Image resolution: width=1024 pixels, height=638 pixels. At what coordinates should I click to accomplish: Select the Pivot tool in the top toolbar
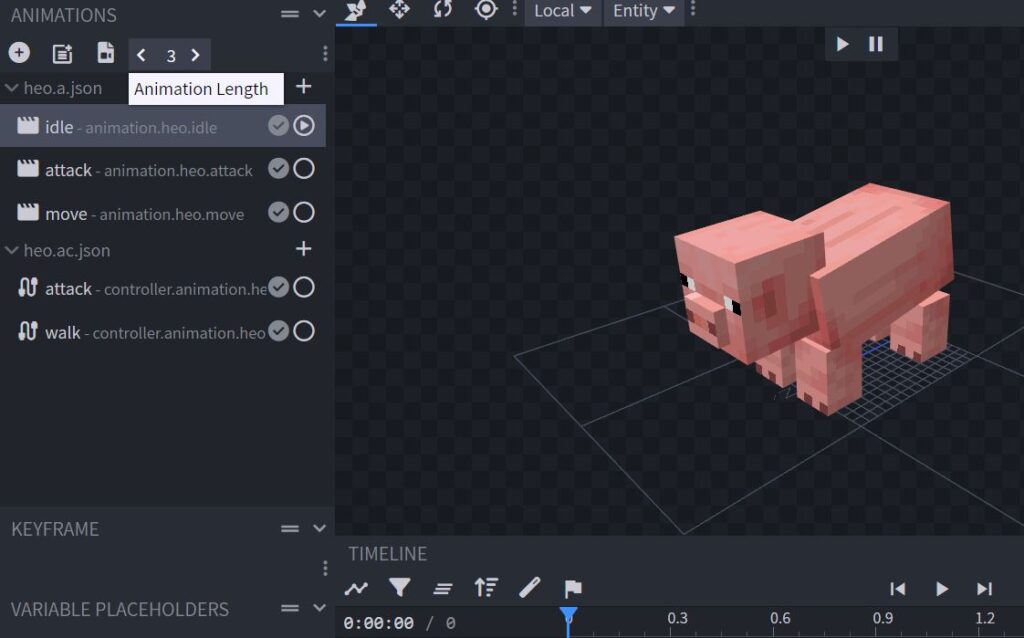[486, 10]
